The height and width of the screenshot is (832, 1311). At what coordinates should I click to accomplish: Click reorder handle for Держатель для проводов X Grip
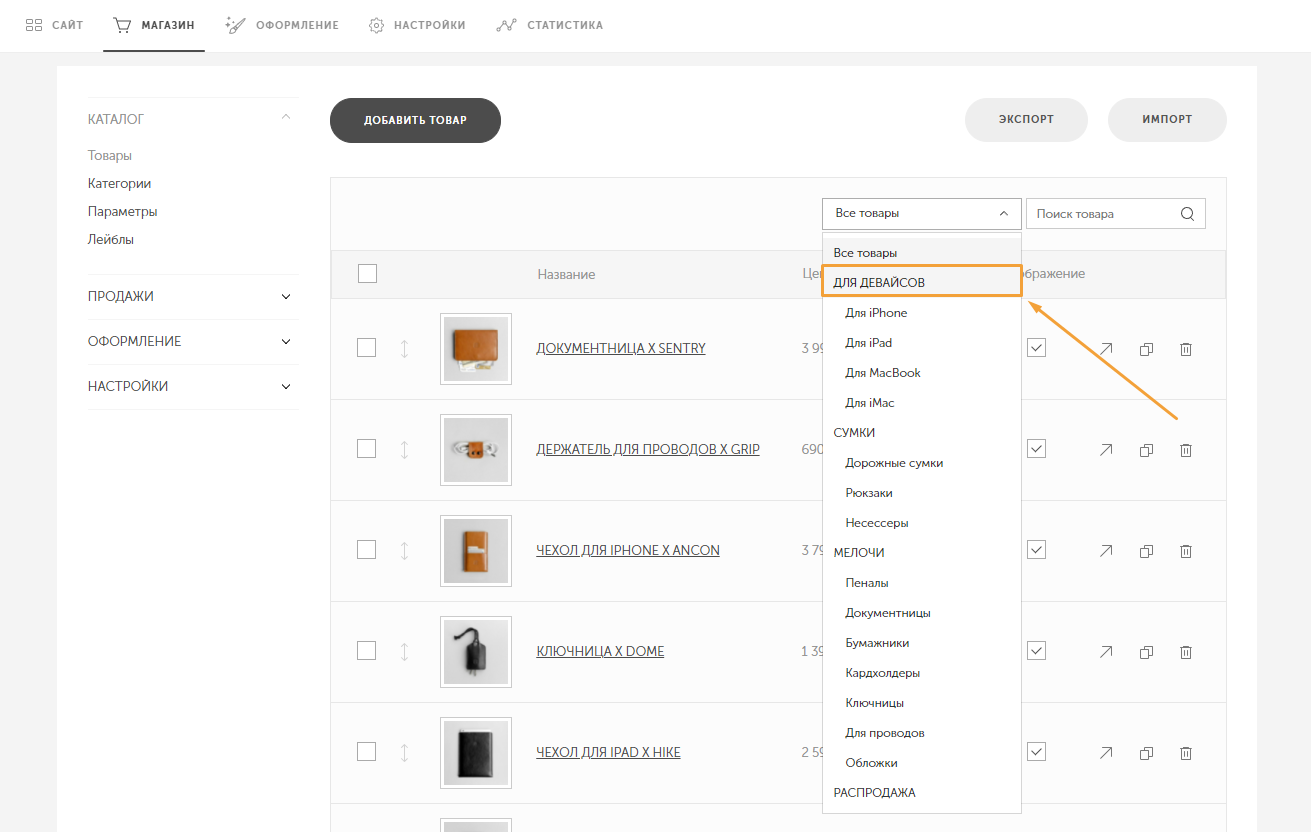tap(405, 450)
